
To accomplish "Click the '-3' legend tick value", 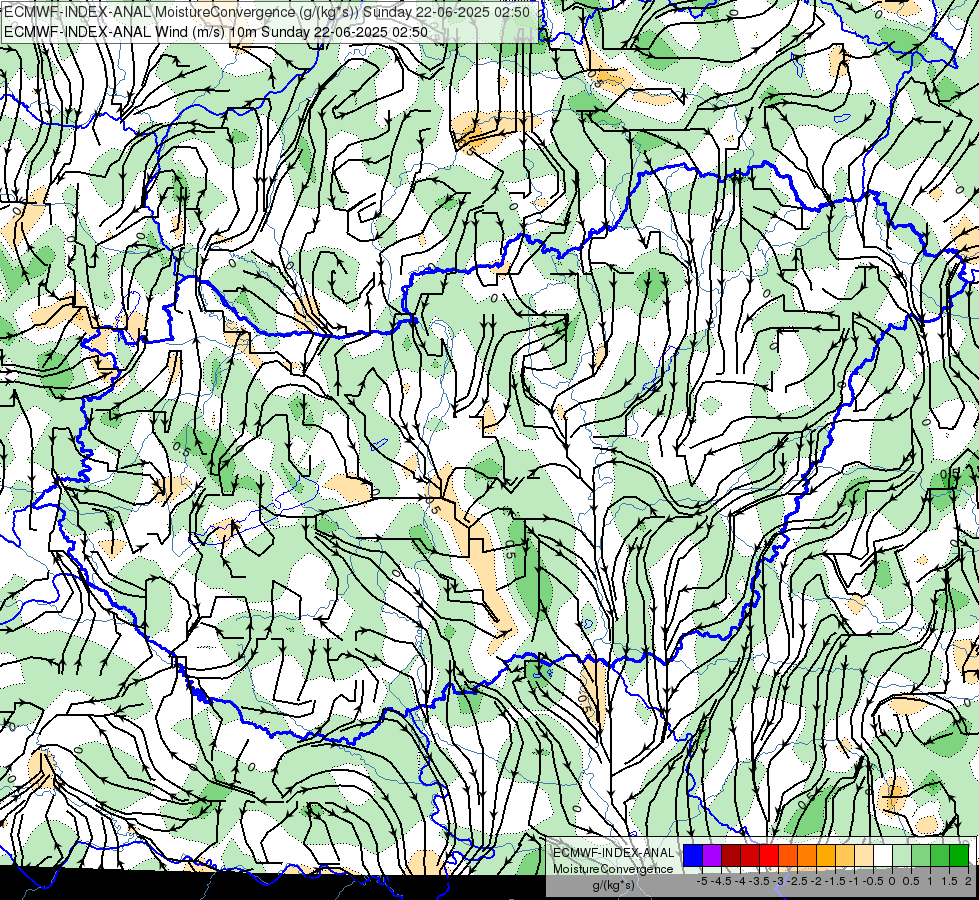I will click(778, 881).
